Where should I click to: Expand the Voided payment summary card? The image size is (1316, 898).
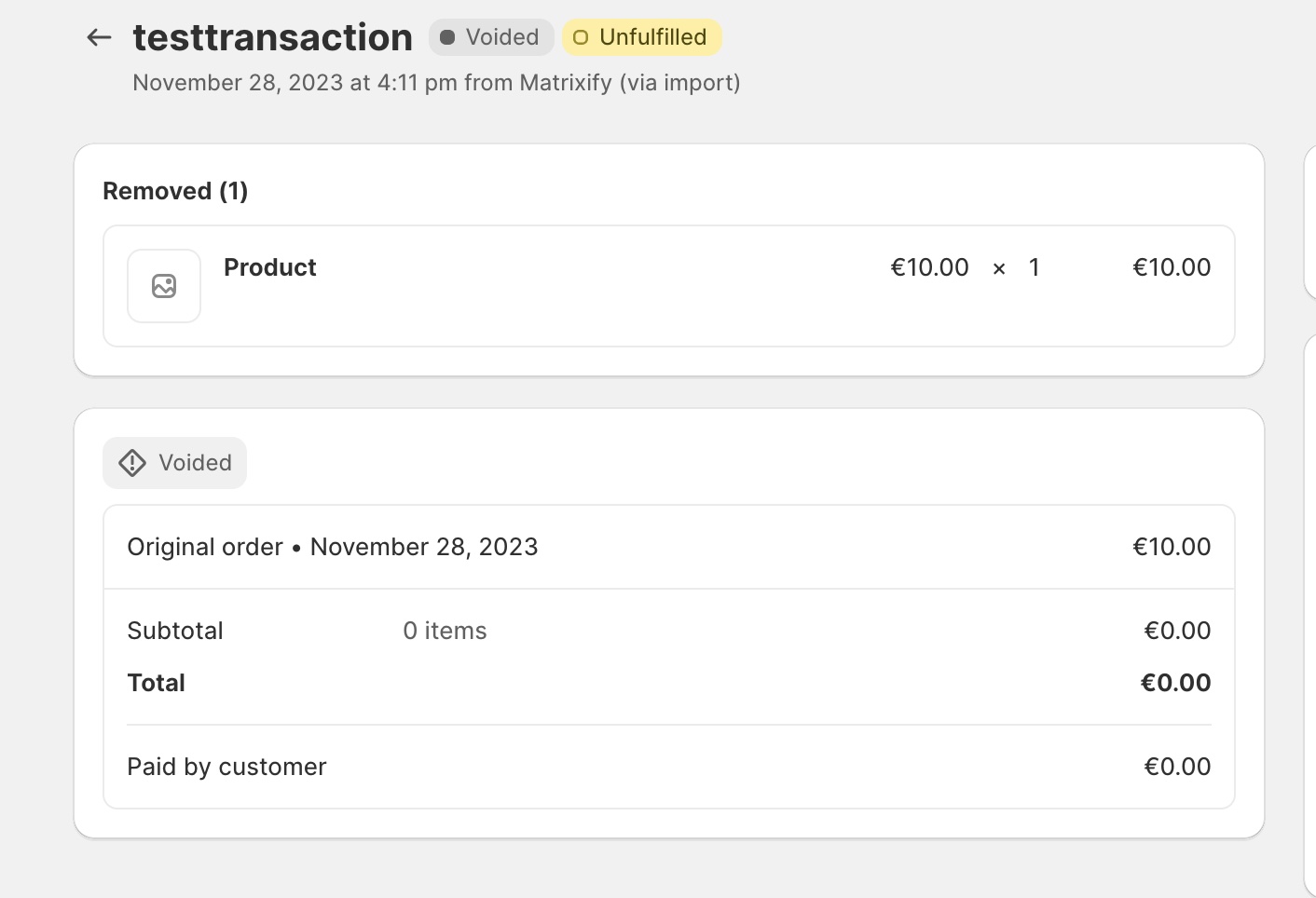point(668,463)
